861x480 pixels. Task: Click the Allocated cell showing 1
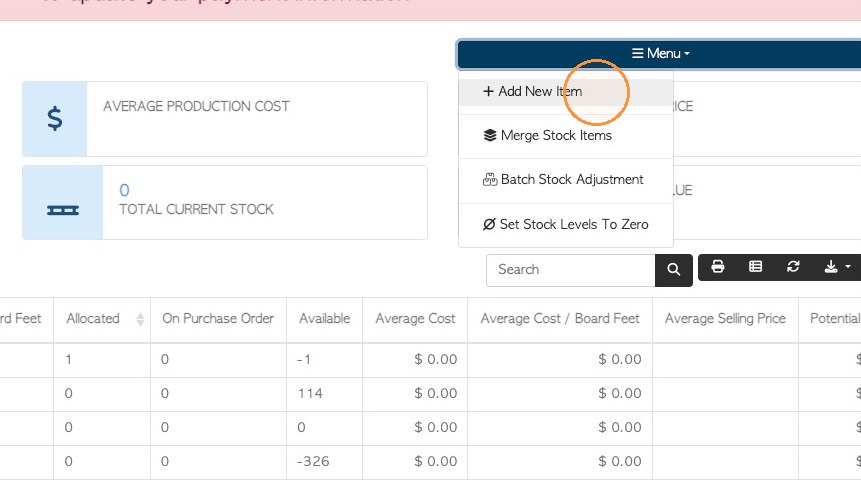pyautogui.click(x=102, y=360)
